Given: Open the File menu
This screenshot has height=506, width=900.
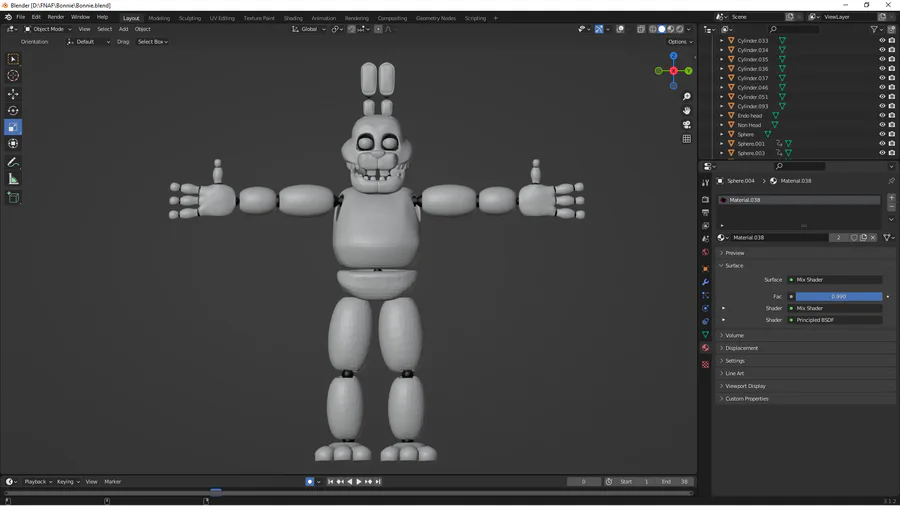Looking at the screenshot, I should 21,17.
